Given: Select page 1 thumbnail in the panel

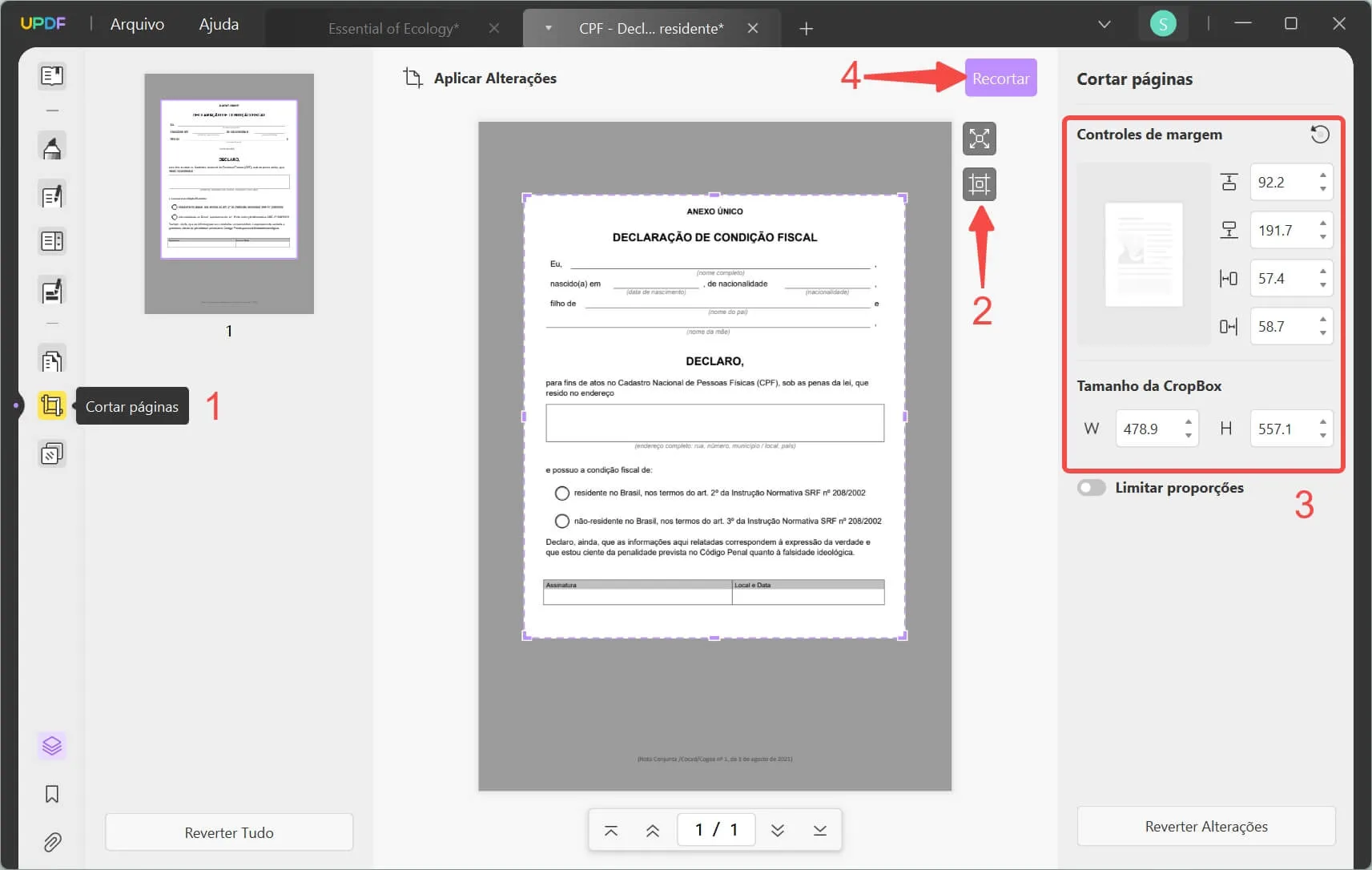Looking at the screenshot, I should coord(229,192).
